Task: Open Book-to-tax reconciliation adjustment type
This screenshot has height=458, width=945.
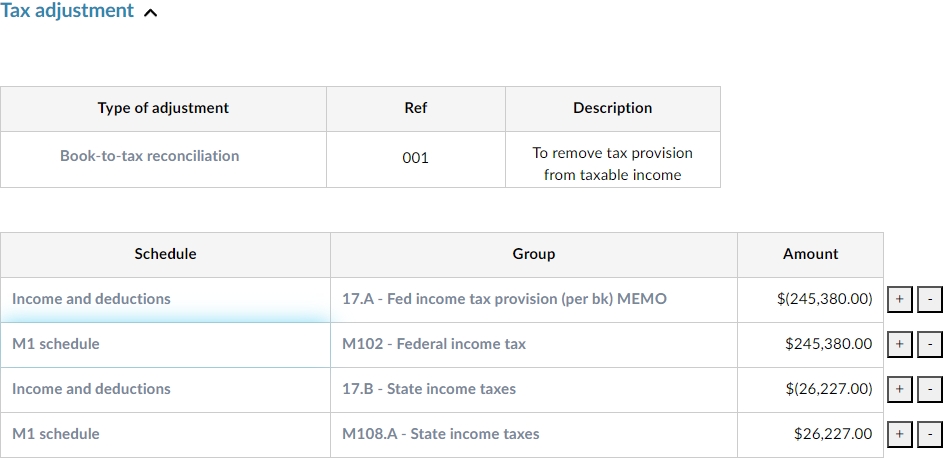Action: [150, 156]
